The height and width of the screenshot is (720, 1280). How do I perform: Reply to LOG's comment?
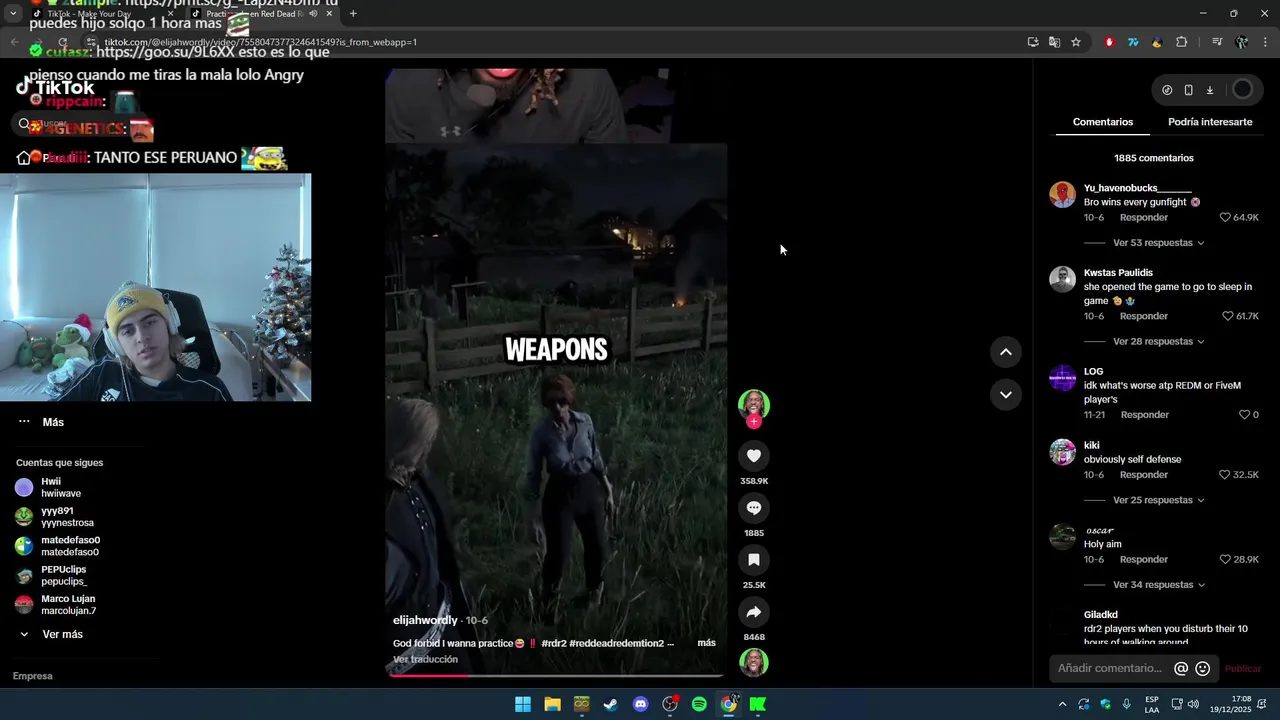point(1145,415)
